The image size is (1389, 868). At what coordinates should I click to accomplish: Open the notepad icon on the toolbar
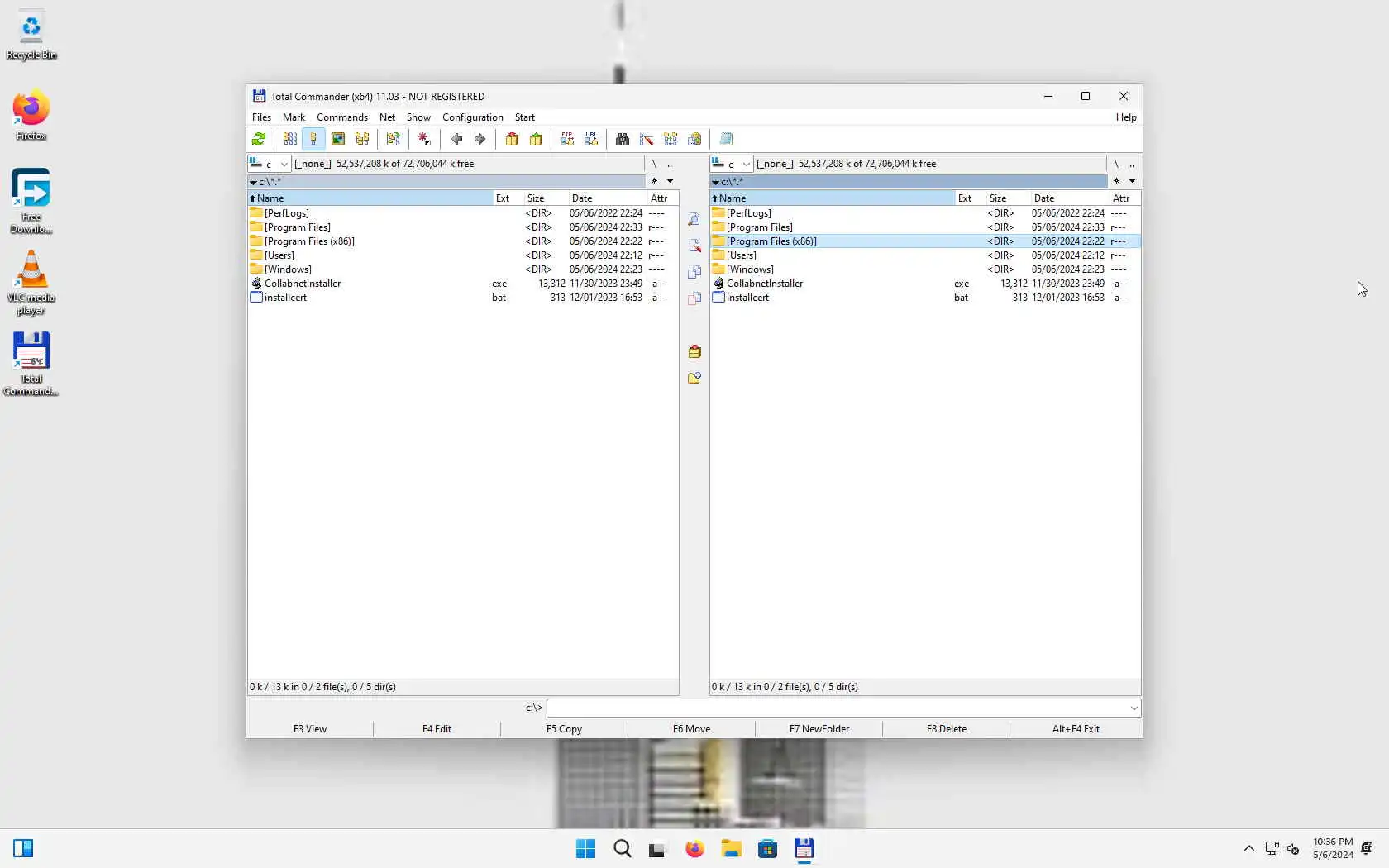726,139
